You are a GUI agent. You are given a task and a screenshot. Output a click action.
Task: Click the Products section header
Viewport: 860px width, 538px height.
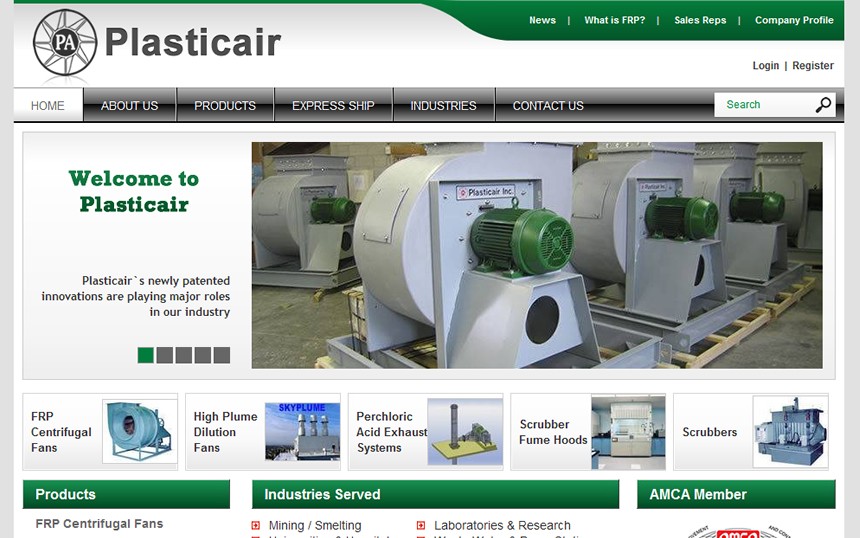[126, 494]
